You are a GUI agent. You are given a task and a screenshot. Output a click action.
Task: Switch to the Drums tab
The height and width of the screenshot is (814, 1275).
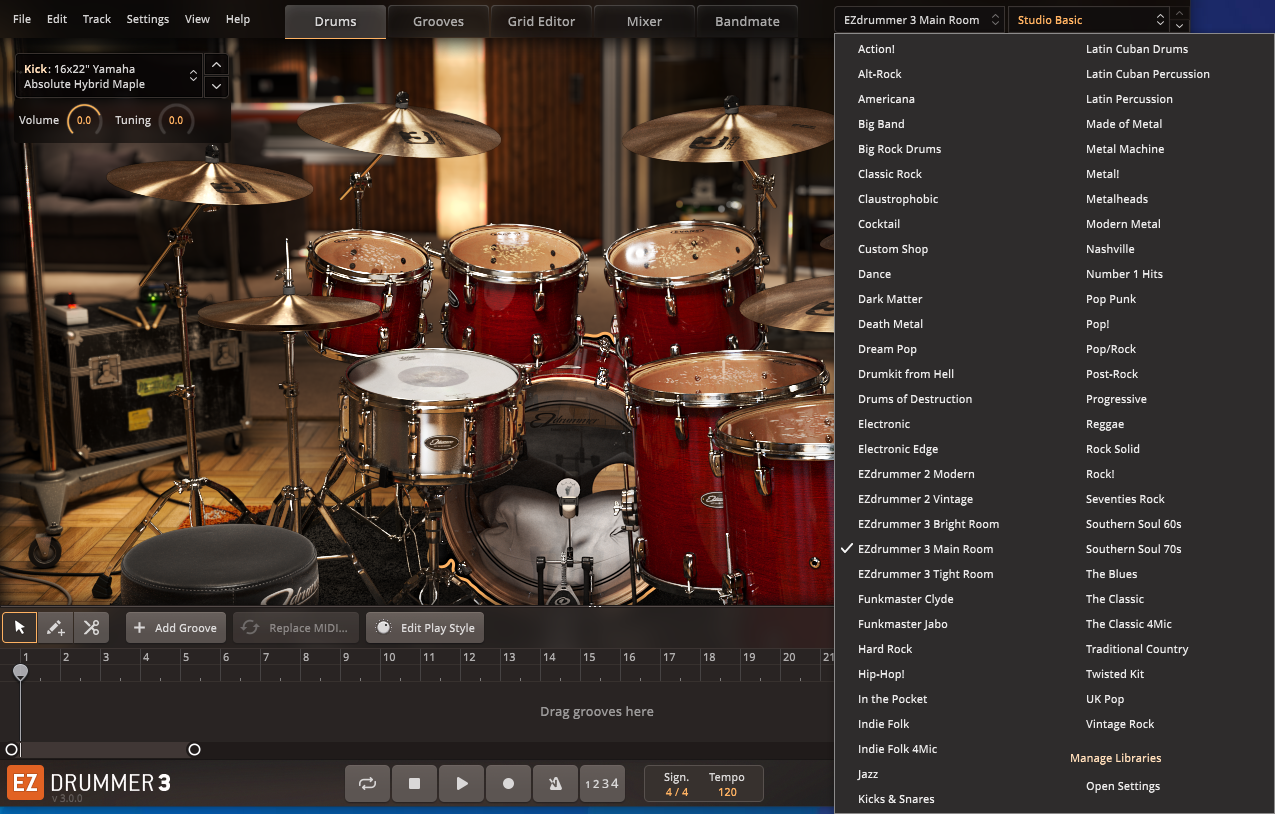point(335,21)
